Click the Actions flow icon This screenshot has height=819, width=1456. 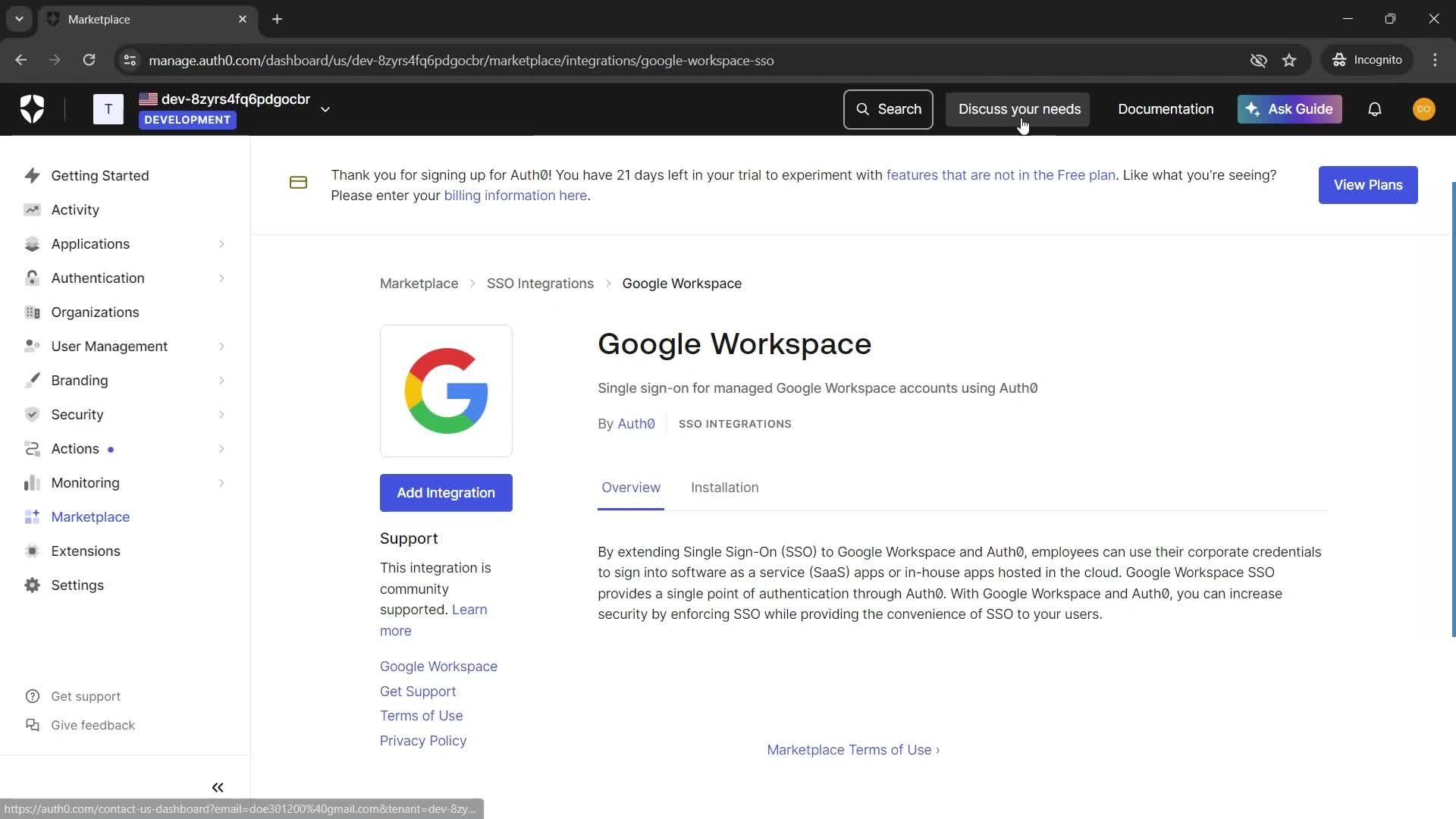(32, 449)
